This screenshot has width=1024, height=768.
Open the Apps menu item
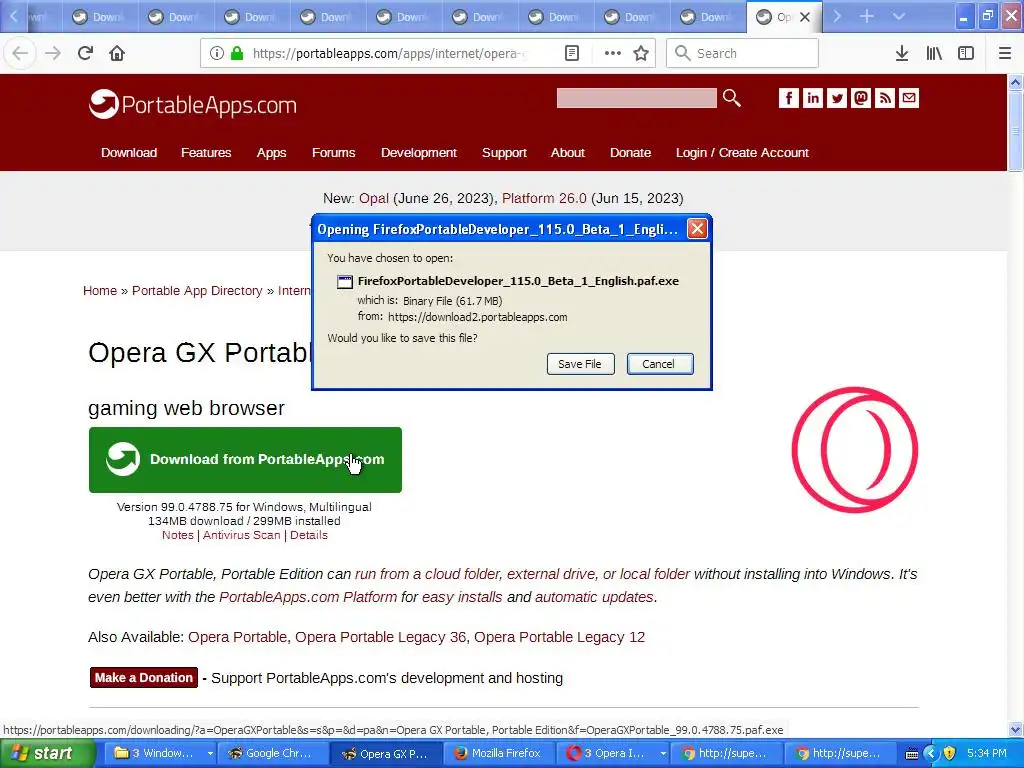[272, 152]
